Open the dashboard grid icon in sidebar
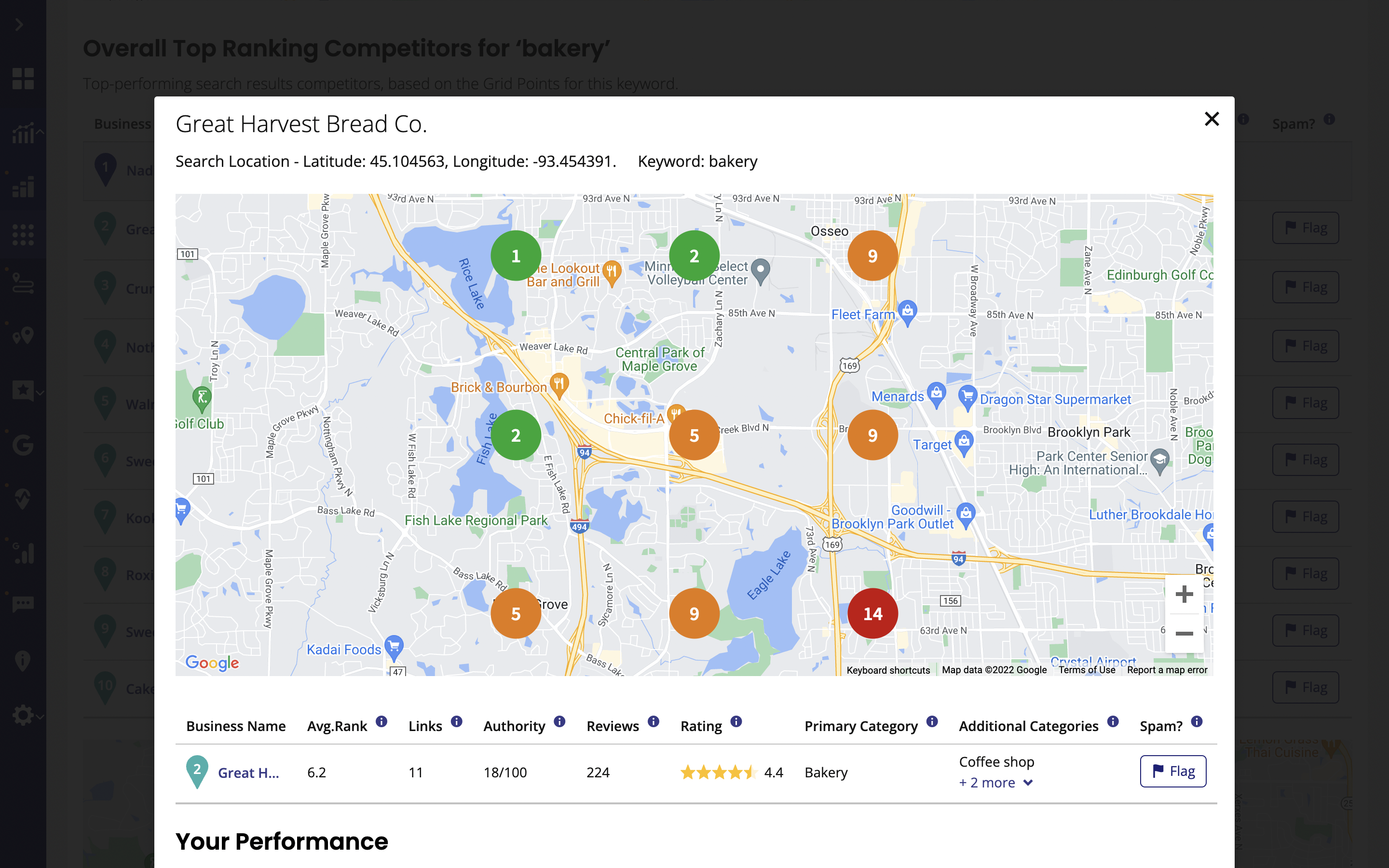 23,79
